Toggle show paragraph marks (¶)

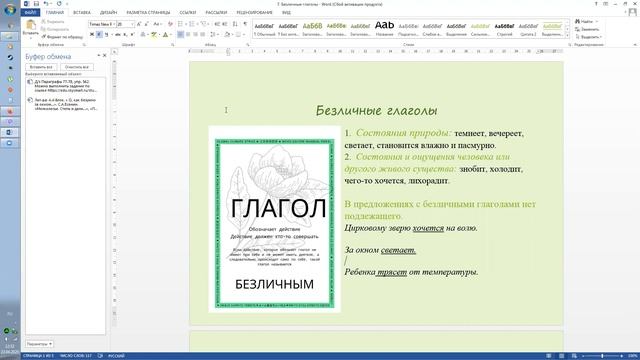245,24
